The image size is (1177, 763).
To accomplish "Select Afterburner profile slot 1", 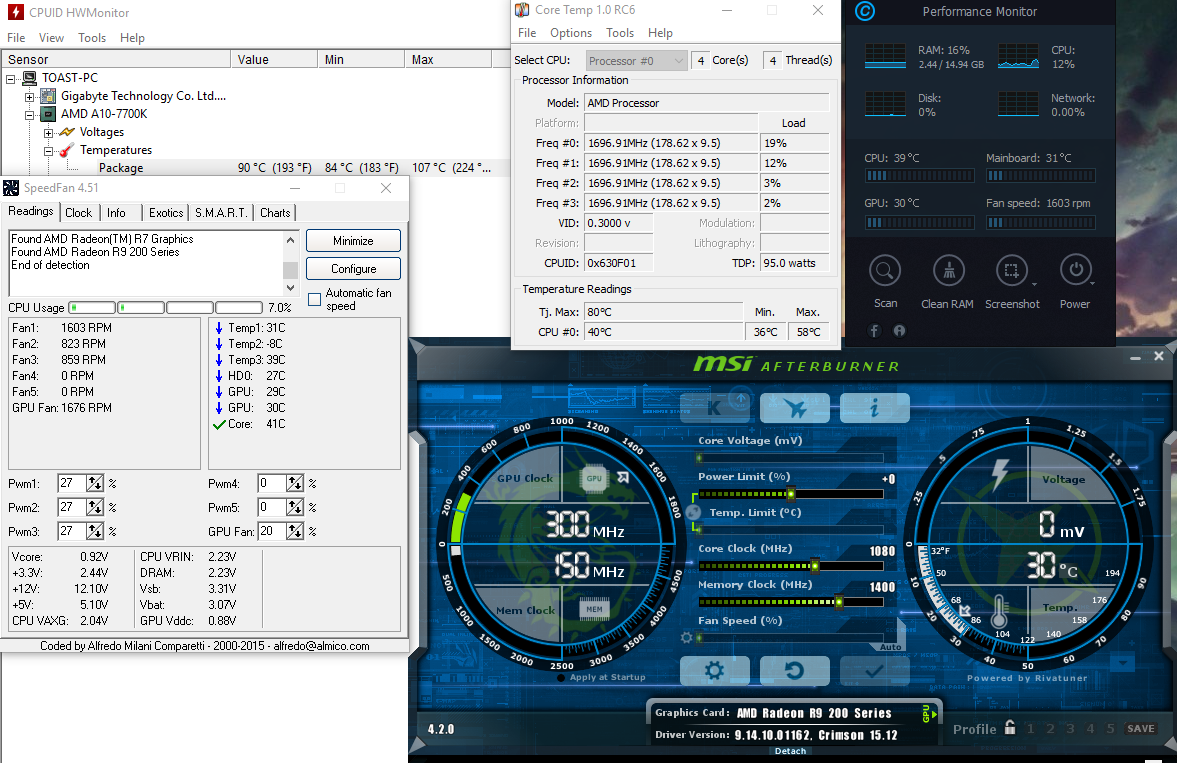I will pos(1031,728).
